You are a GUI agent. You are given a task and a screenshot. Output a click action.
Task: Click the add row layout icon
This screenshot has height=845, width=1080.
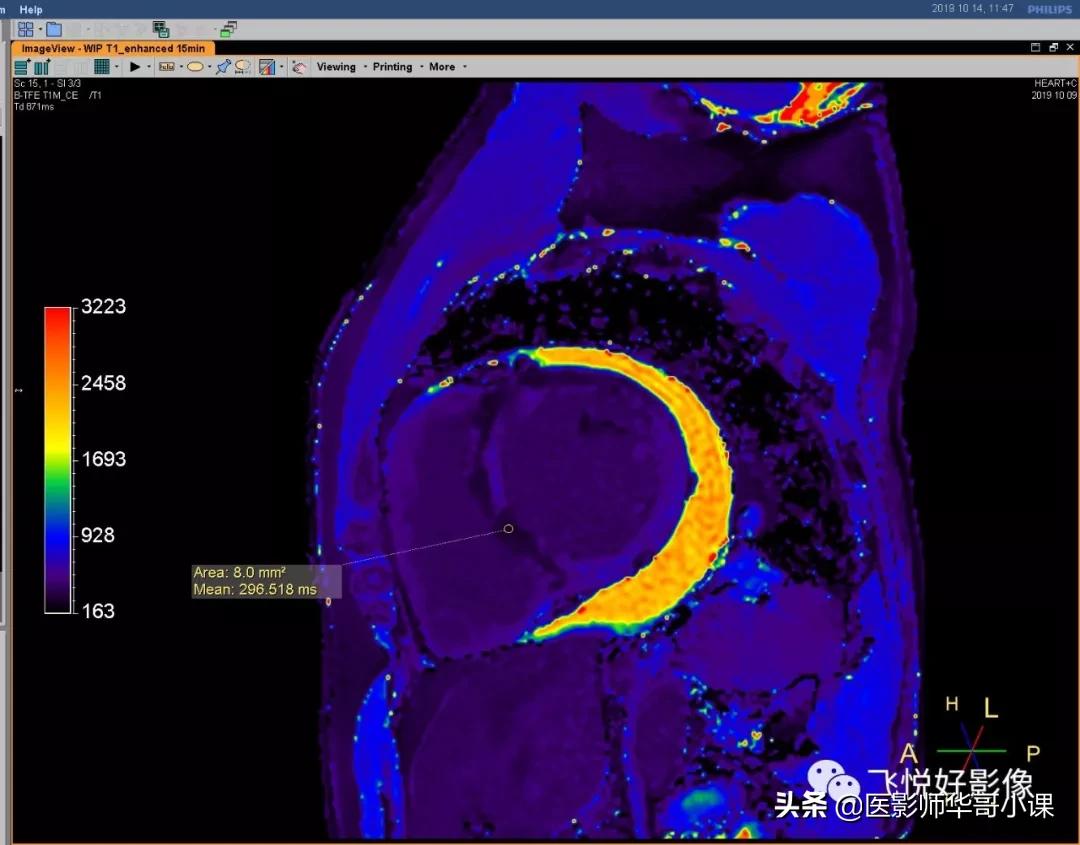point(22,67)
